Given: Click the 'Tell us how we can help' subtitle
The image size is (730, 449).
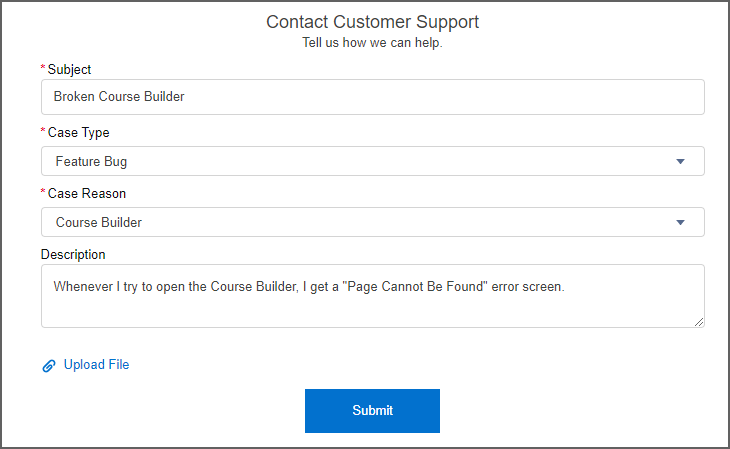Looking at the screenshot, I should pyautogui.click(x=372, y=43).
